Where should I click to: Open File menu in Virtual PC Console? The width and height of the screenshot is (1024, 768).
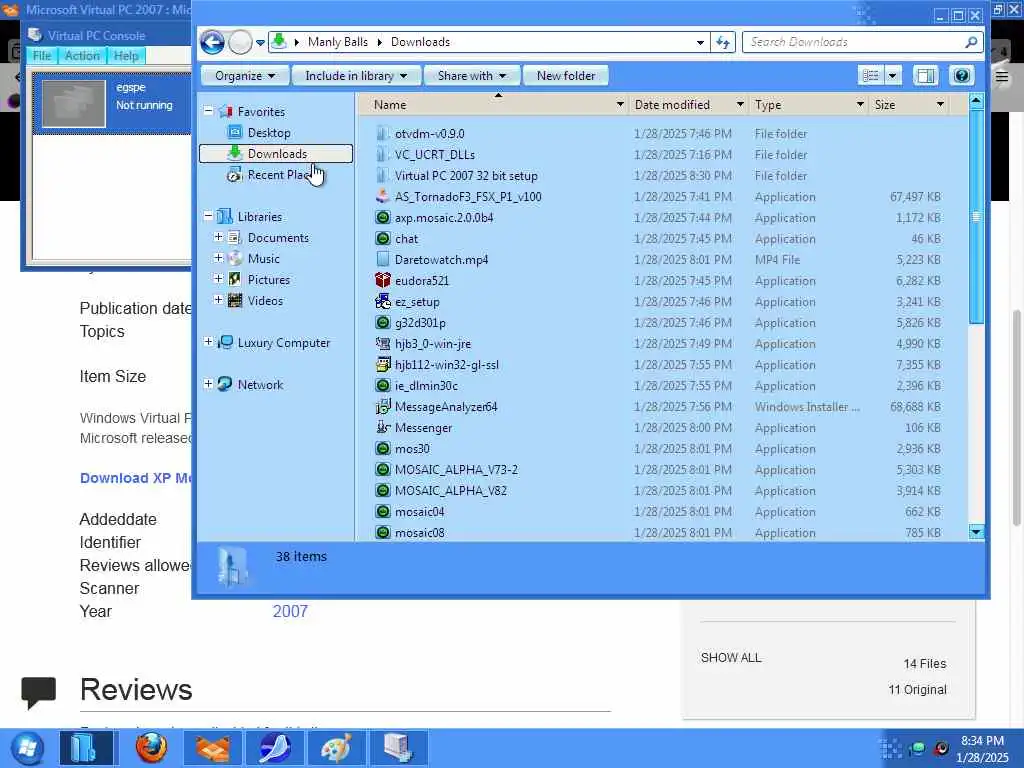tap(42, 56)
